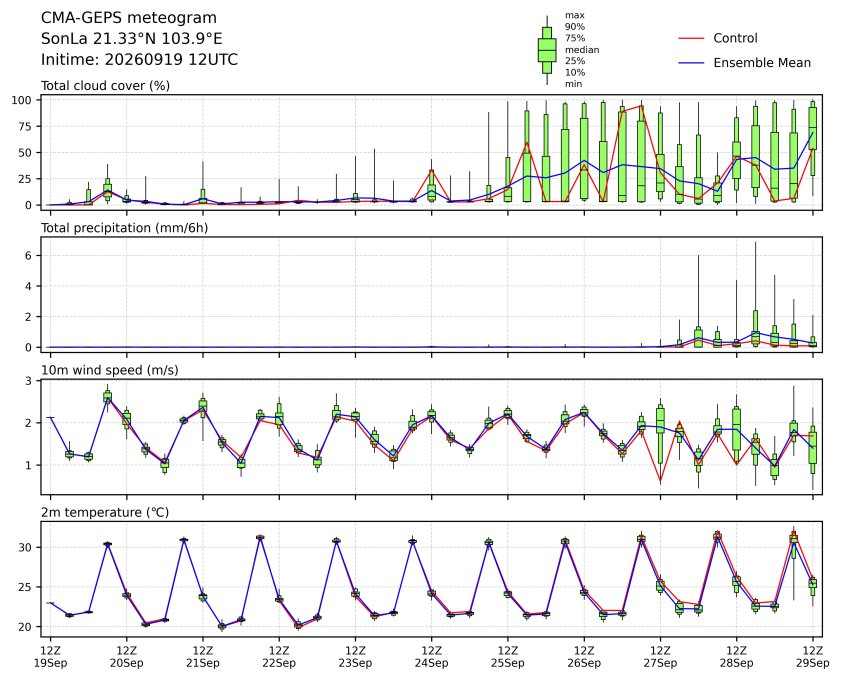This screenshot has width=841, height=680.
Task: Click the 100 tick on cloud cover axis
Action: tap(23, 100)
